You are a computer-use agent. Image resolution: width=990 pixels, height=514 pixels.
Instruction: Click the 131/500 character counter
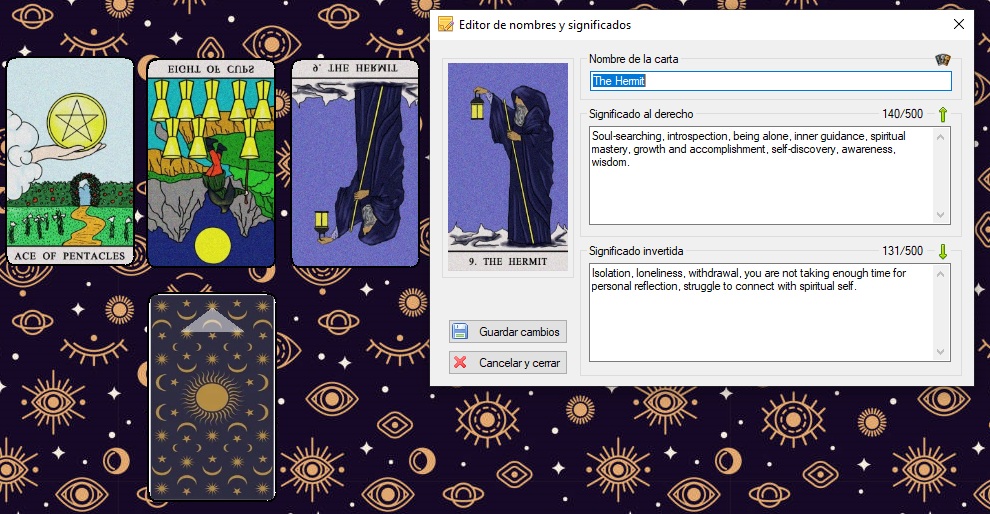pyautogui.click(x=902, y=251)
